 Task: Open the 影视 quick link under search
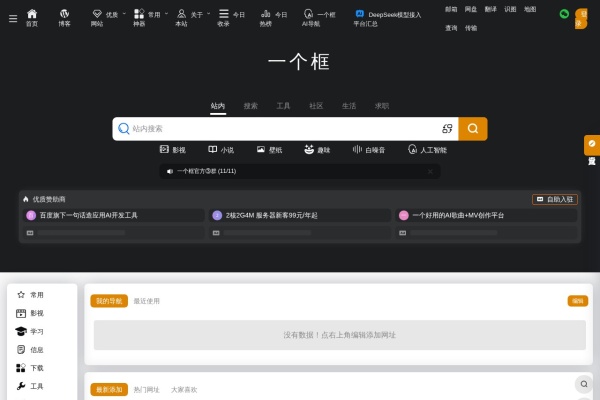click(173, 150)
